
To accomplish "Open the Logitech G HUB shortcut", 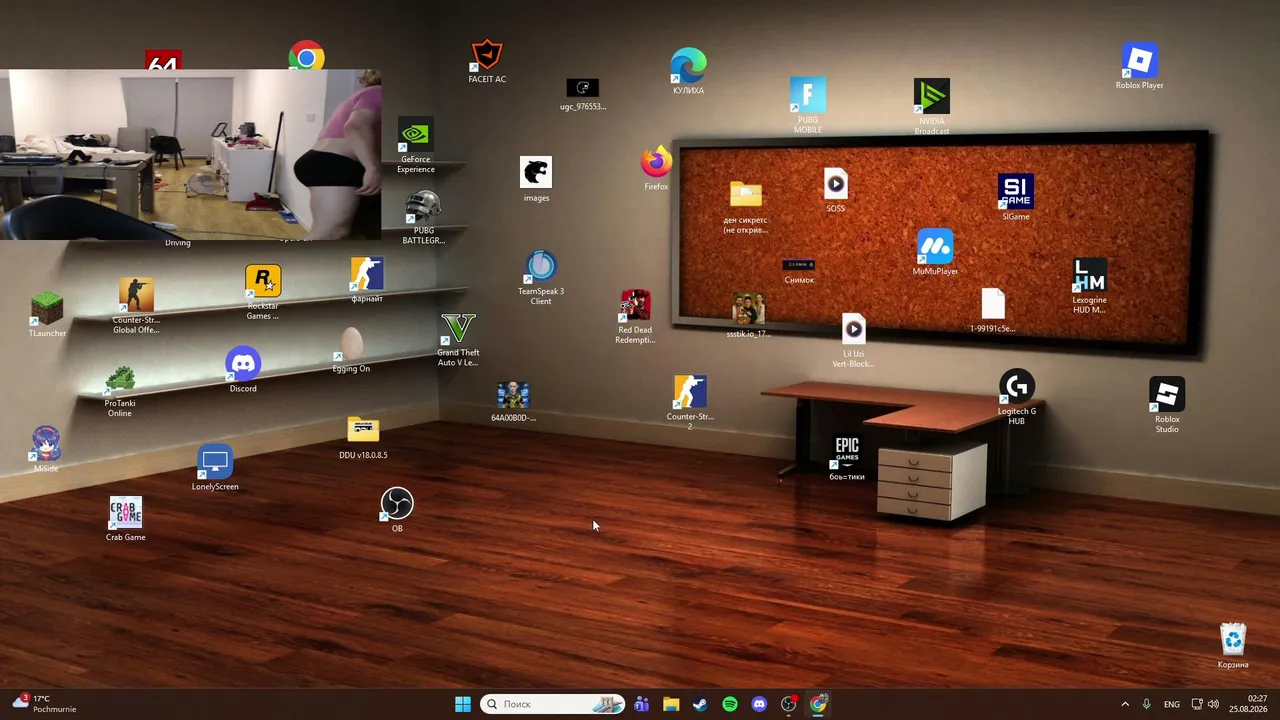I will click(1016, 398).
